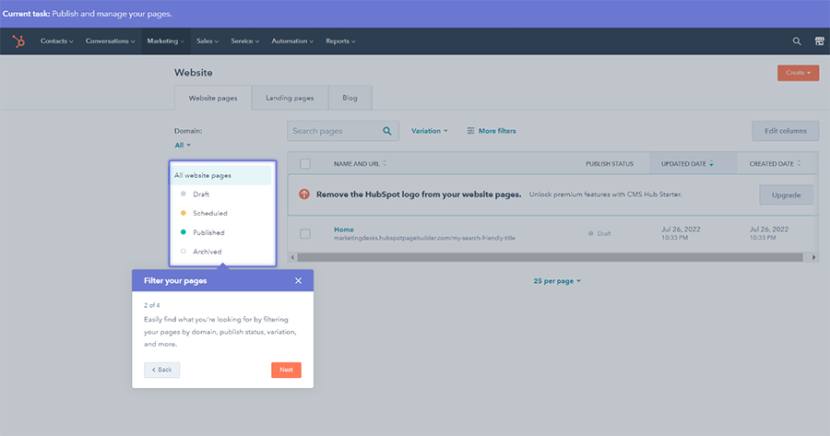Screen dimensions: 830x436
Task: Toggle the select all pages checkbox
Action: pos(305,164)
